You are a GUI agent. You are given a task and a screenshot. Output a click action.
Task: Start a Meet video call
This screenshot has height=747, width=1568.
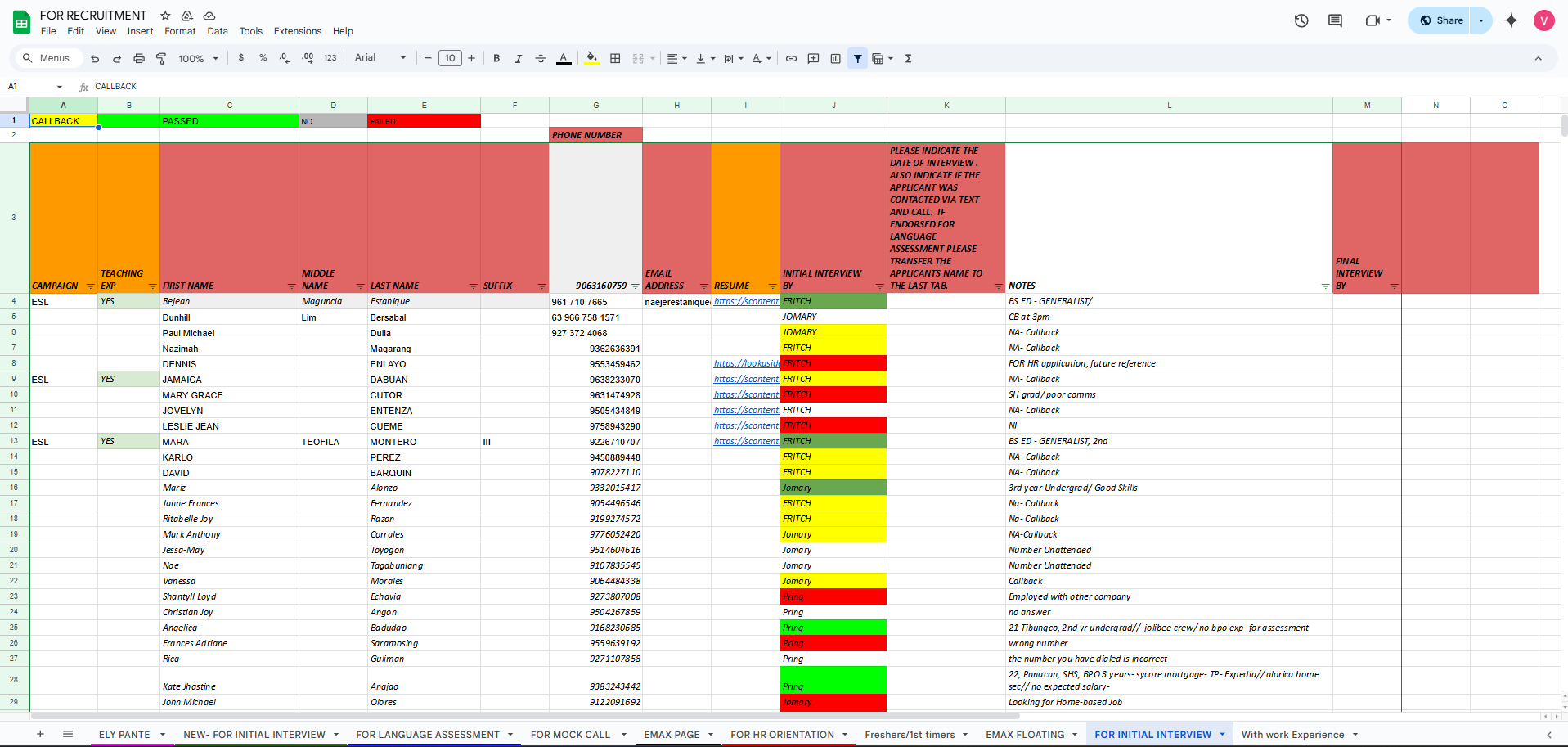(1373, 20)
